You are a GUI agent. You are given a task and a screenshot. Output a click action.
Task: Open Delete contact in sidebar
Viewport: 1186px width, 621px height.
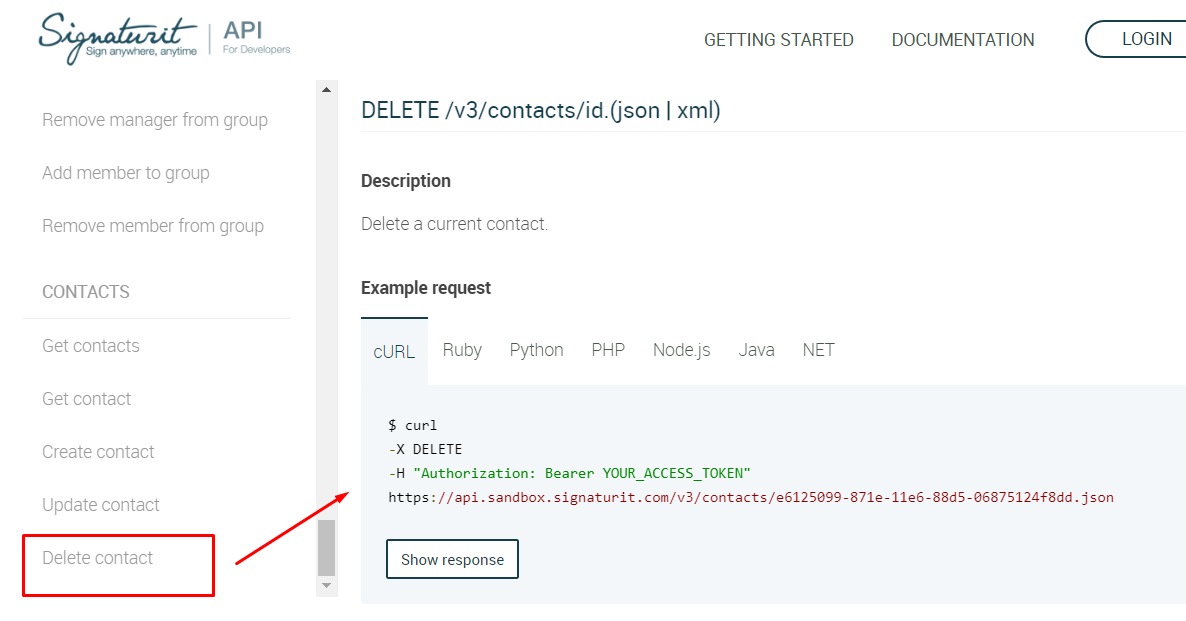coord(98,558)
